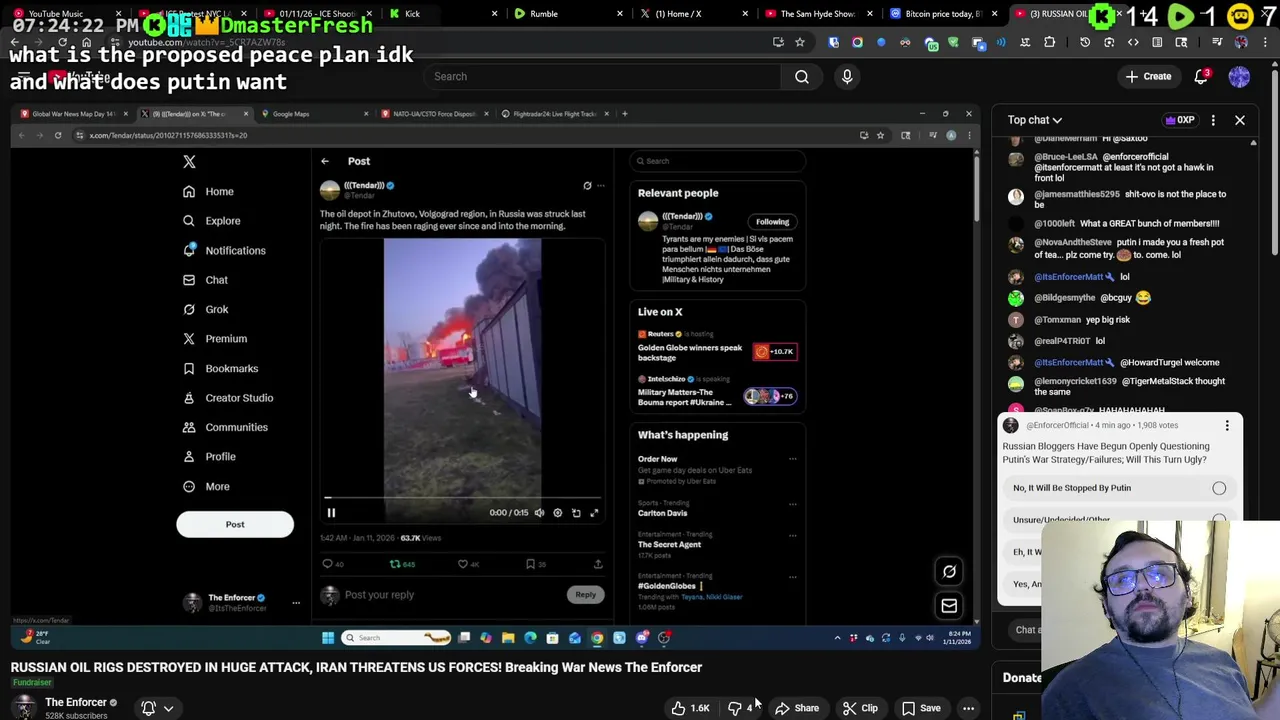Reply to the tweet comment icon
1280x720 pixels.
point(327,564)
